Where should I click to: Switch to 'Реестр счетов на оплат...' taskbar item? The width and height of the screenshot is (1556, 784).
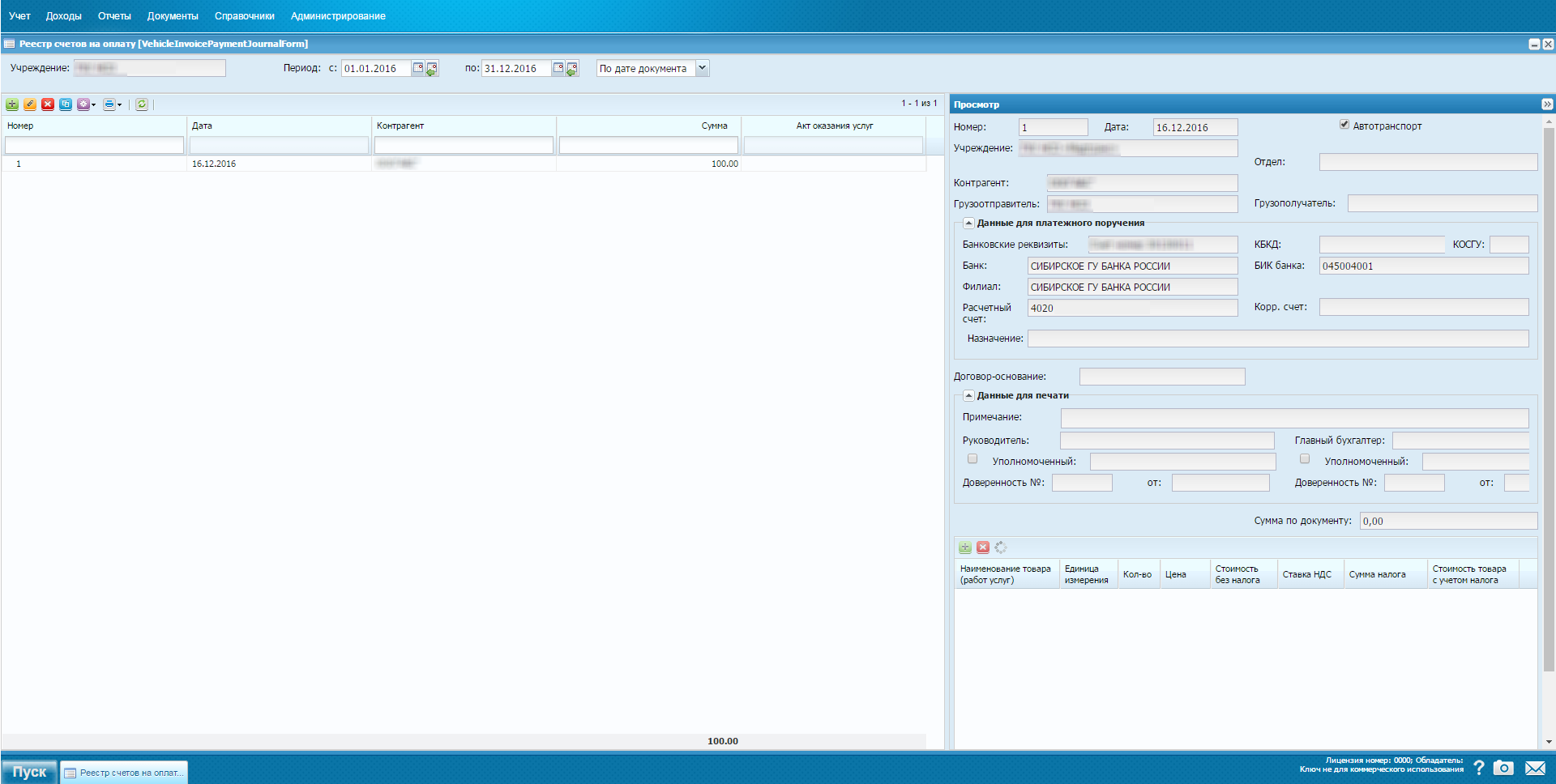pos(124,773)
